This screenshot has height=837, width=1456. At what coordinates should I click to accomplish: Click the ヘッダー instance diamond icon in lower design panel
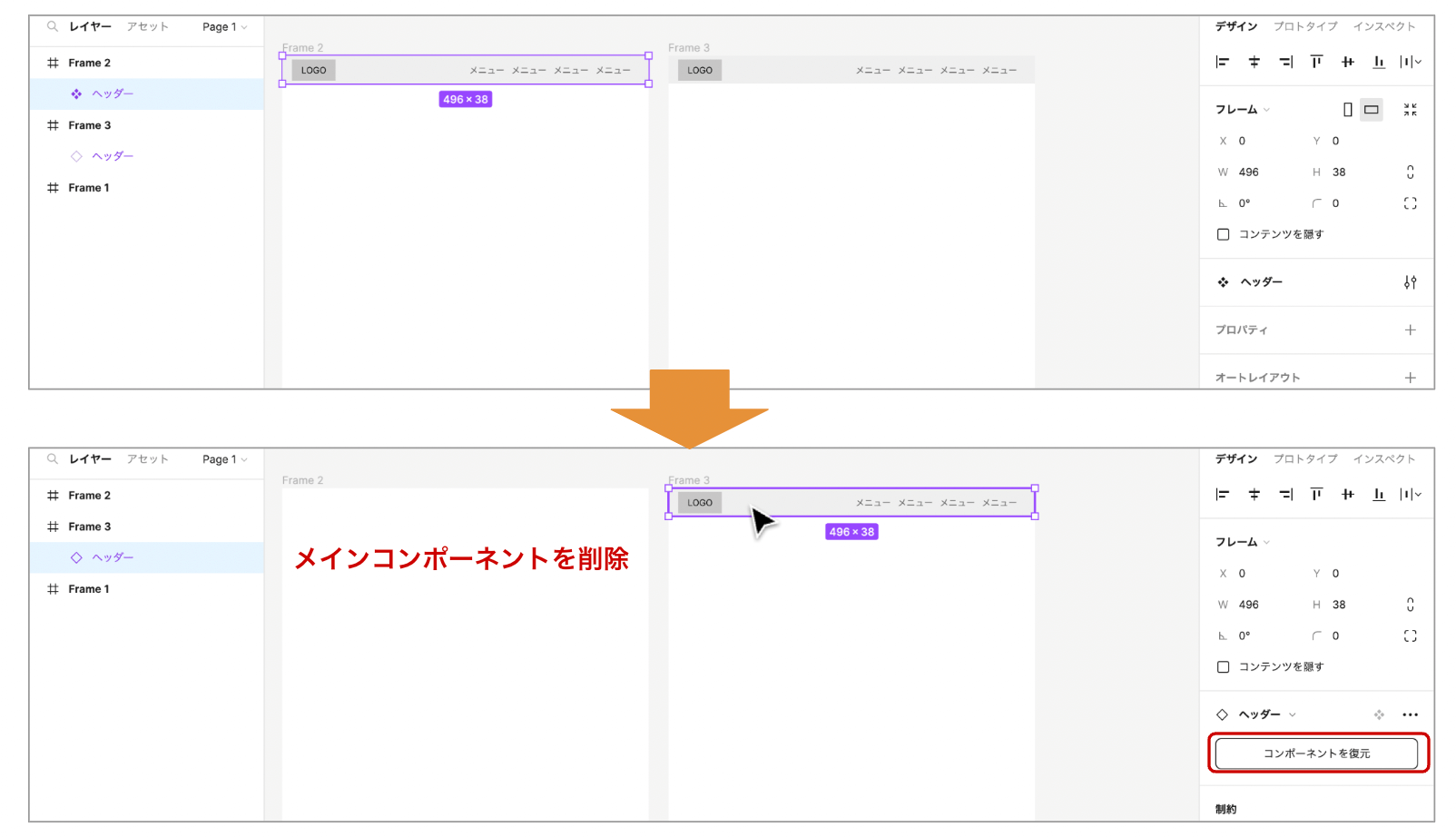[1223, 715]
